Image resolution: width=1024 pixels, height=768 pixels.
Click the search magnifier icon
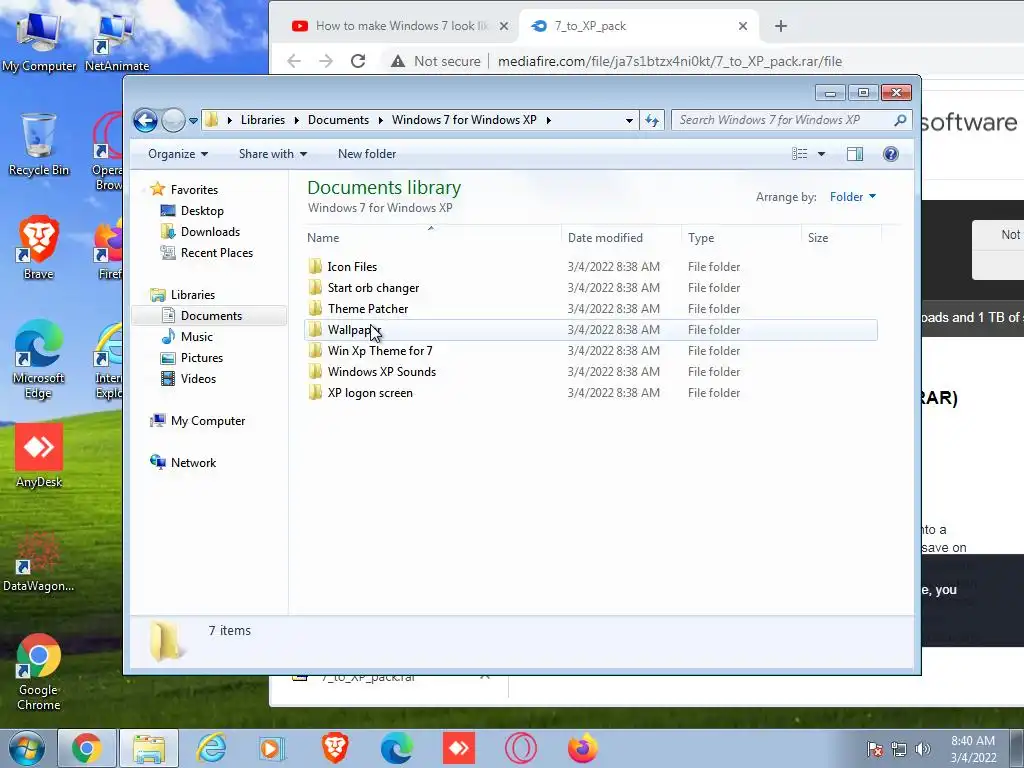900,120
